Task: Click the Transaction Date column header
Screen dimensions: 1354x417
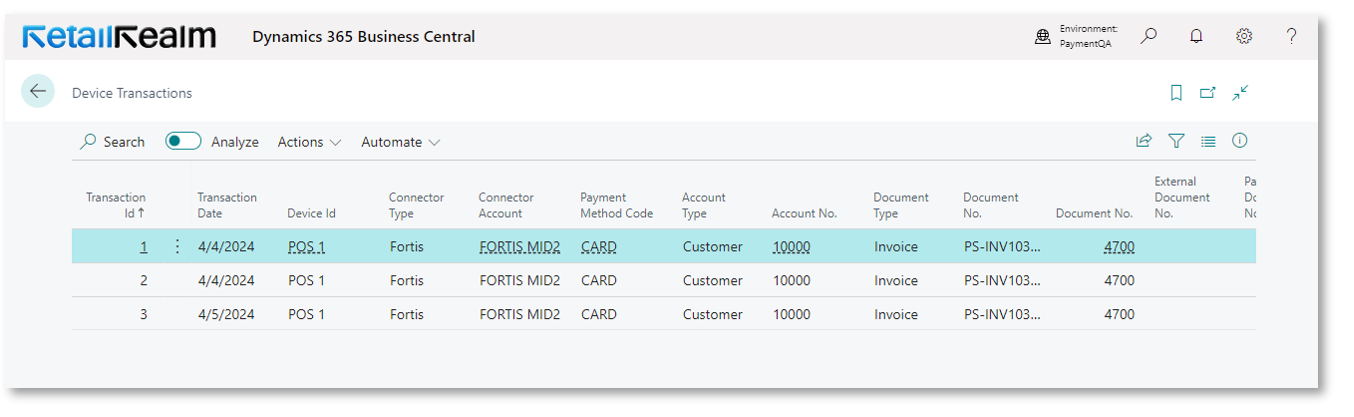Action: tap(227, 205)
